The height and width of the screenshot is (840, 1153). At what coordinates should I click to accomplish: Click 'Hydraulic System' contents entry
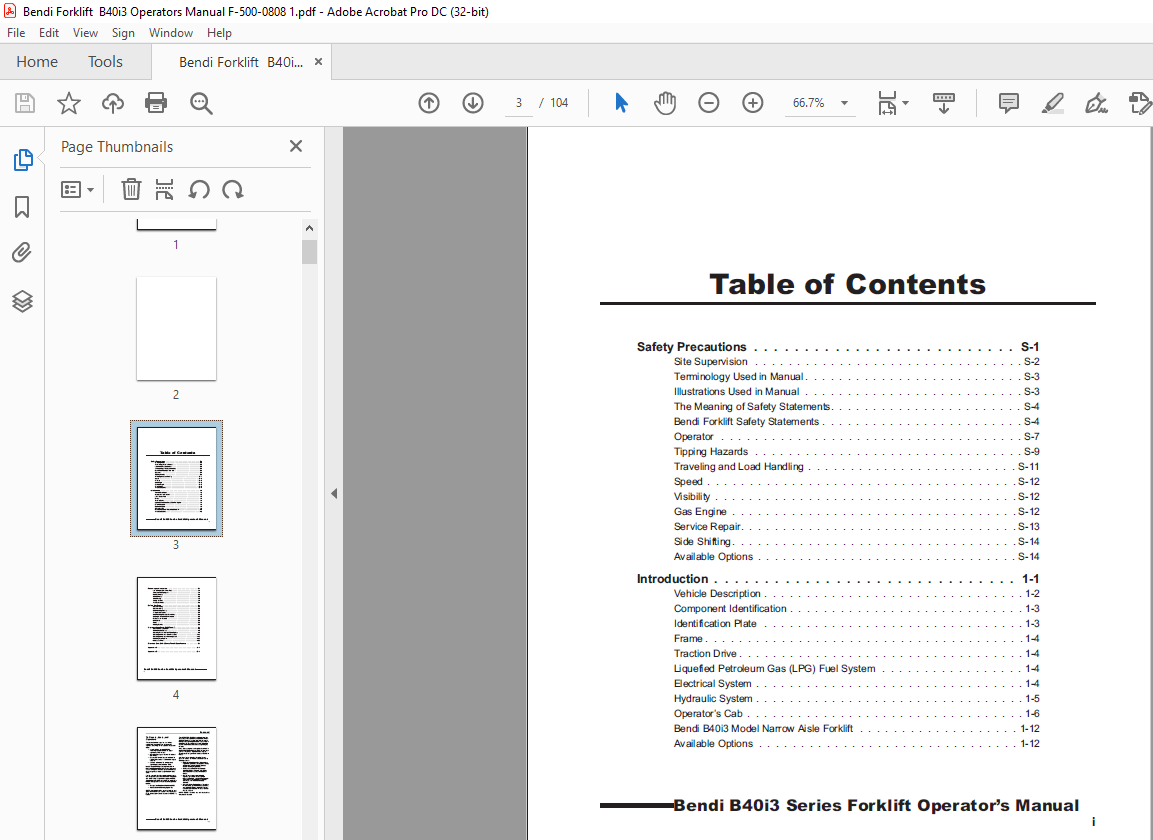(x=713, y=699)
